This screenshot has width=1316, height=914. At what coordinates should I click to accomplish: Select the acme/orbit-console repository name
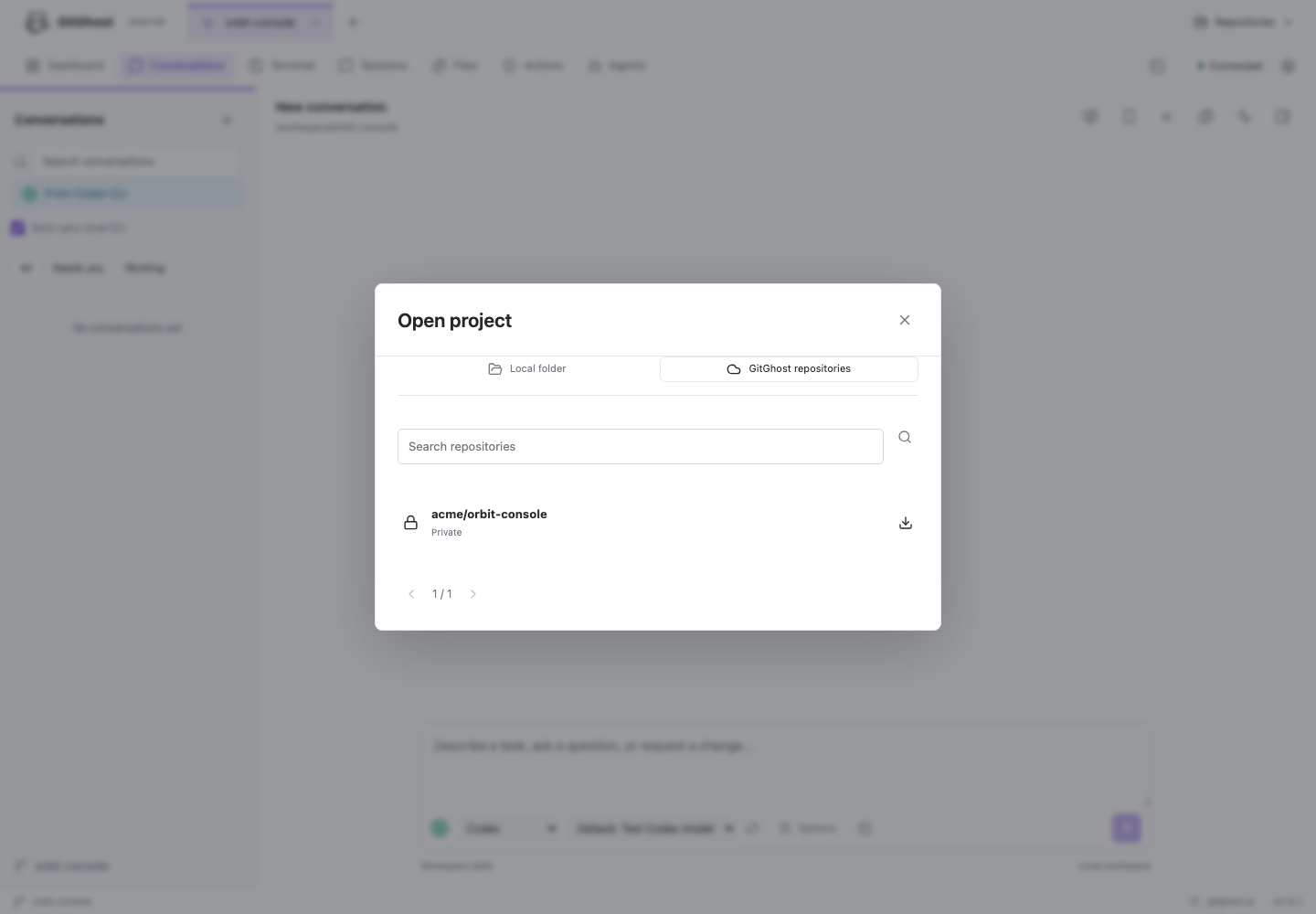pyautogui.click(x=489, y=514)
